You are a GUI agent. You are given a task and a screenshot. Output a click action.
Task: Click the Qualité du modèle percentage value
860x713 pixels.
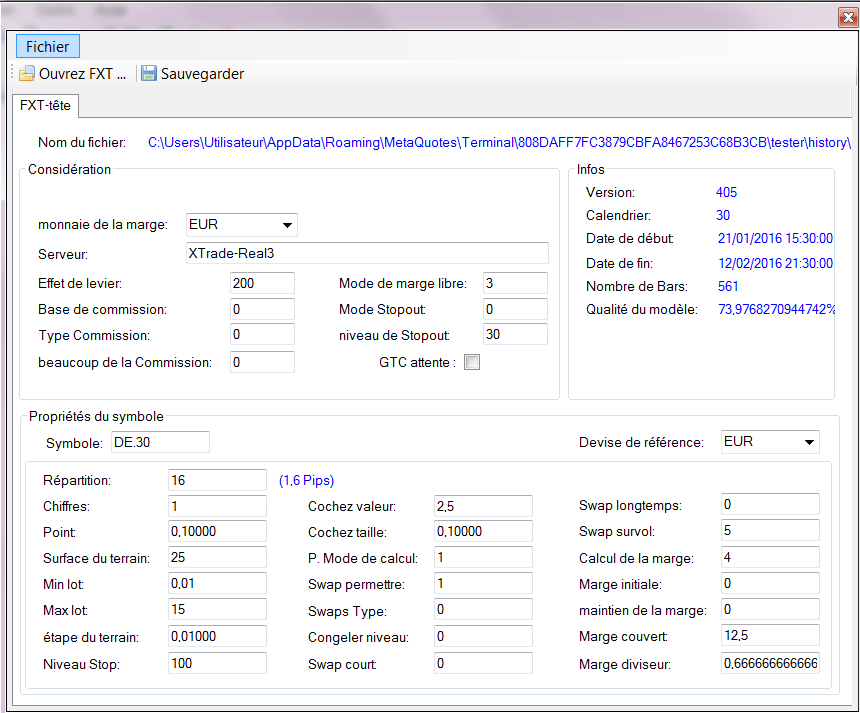[776, 309]
